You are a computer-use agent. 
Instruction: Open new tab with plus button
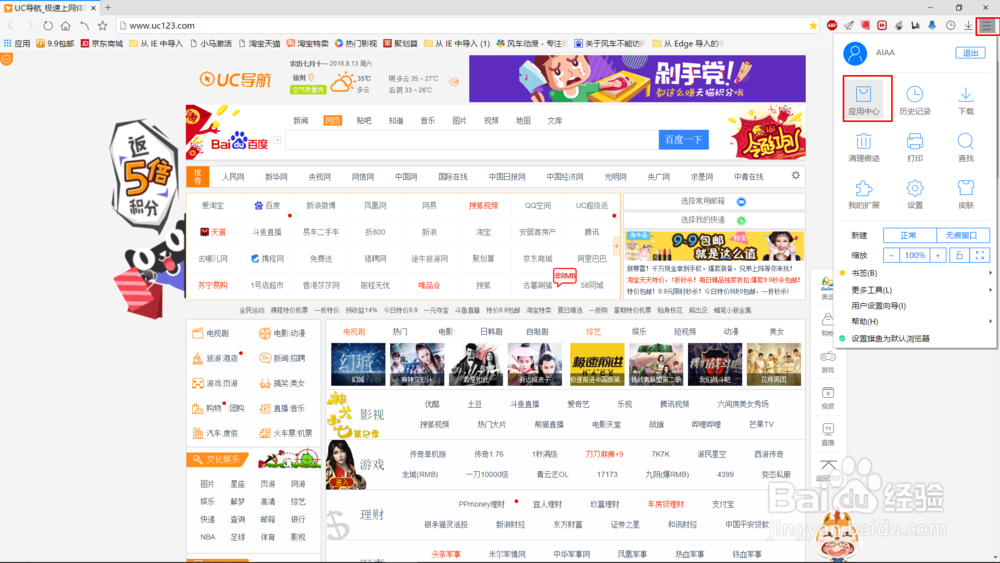coord(108,8)
